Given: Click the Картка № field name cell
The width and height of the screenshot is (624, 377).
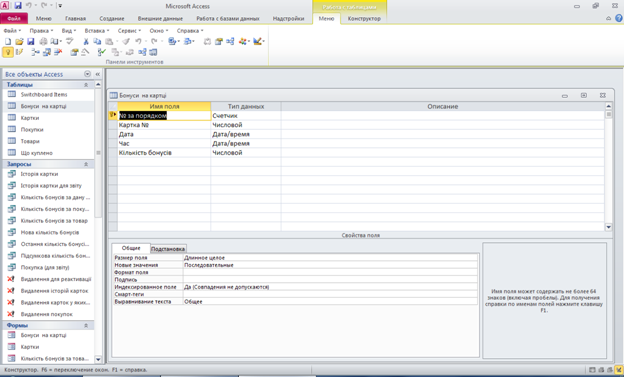Looking at the screenshot, I should [x=164, y=125].
